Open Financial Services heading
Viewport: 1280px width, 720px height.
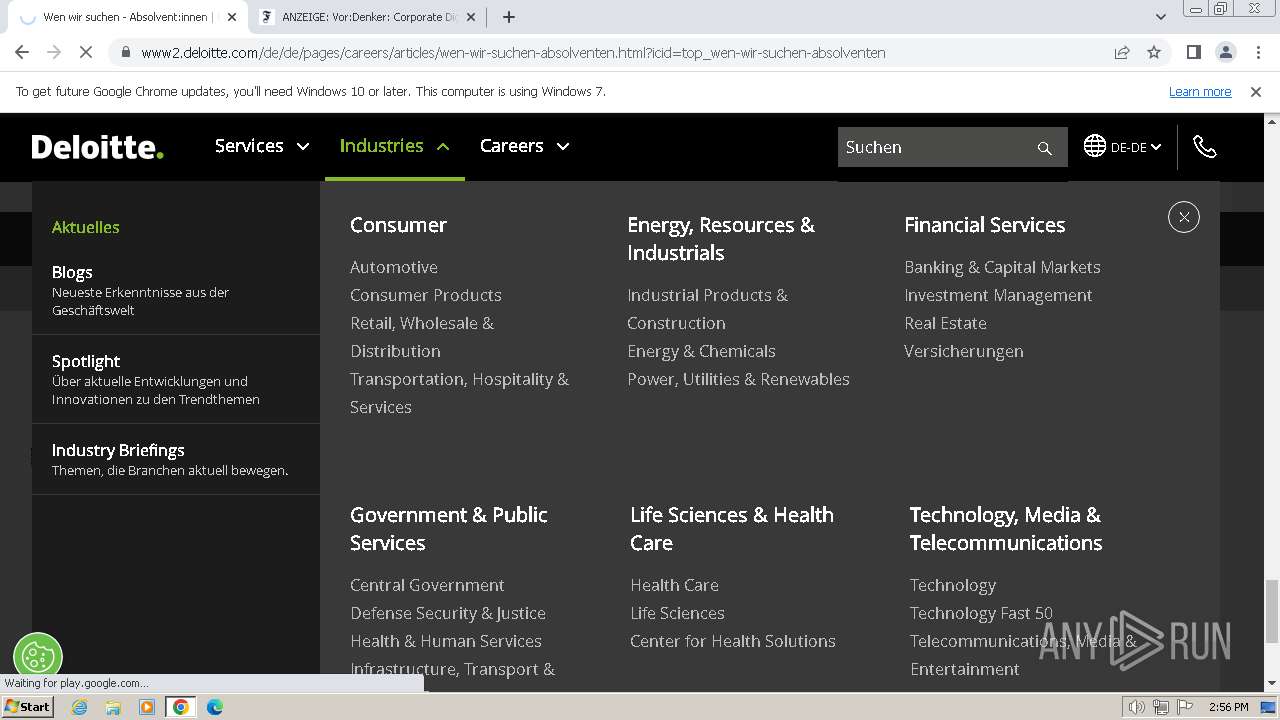985,225
